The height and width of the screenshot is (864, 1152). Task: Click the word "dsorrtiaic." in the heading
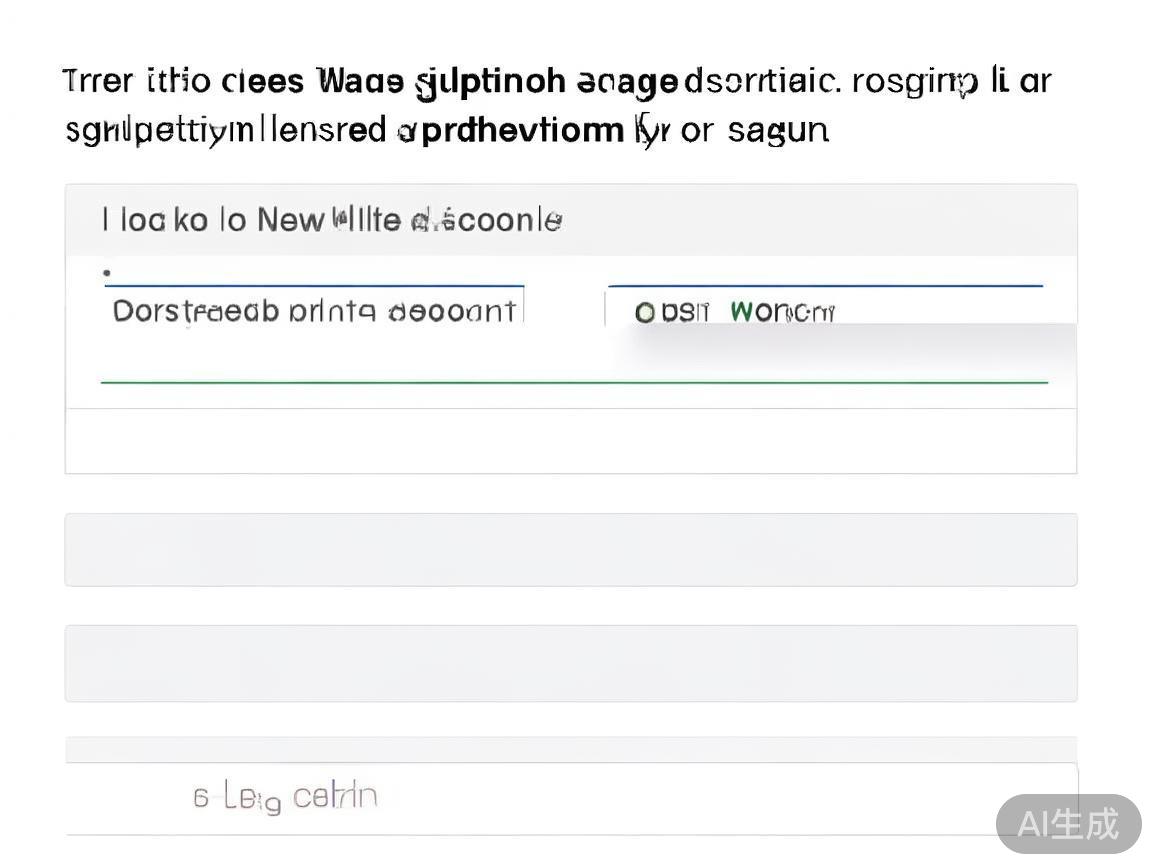click(x=762, y=81)
